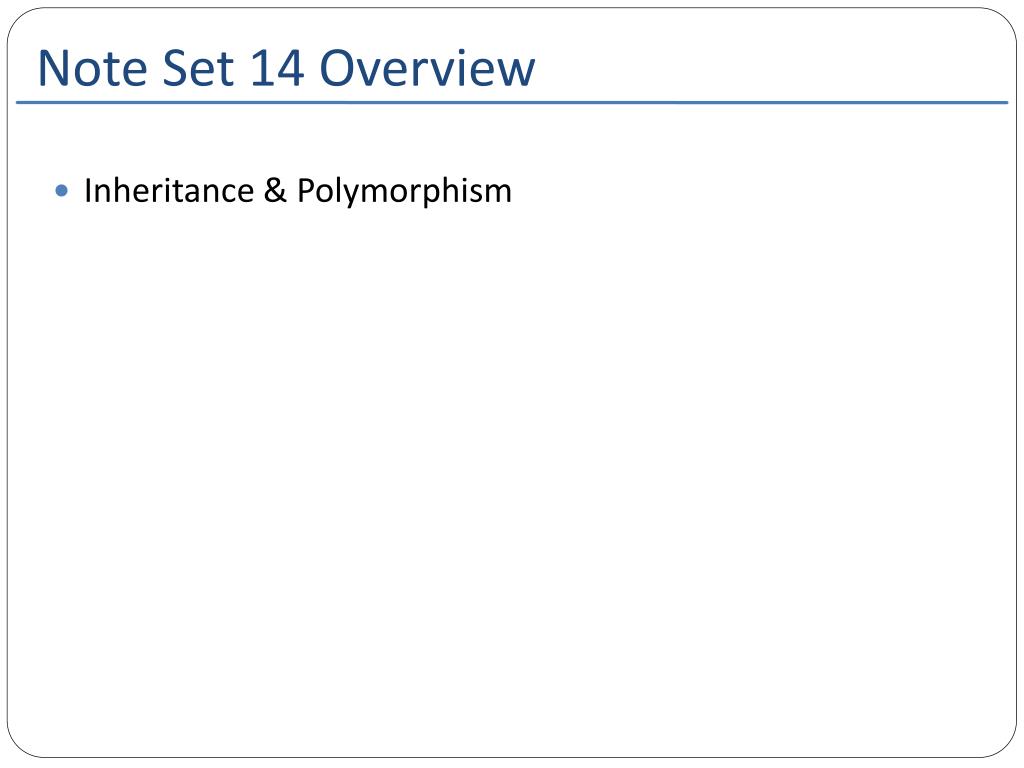
Task: Select the word Polymorphism
Action: click(404, 191)
